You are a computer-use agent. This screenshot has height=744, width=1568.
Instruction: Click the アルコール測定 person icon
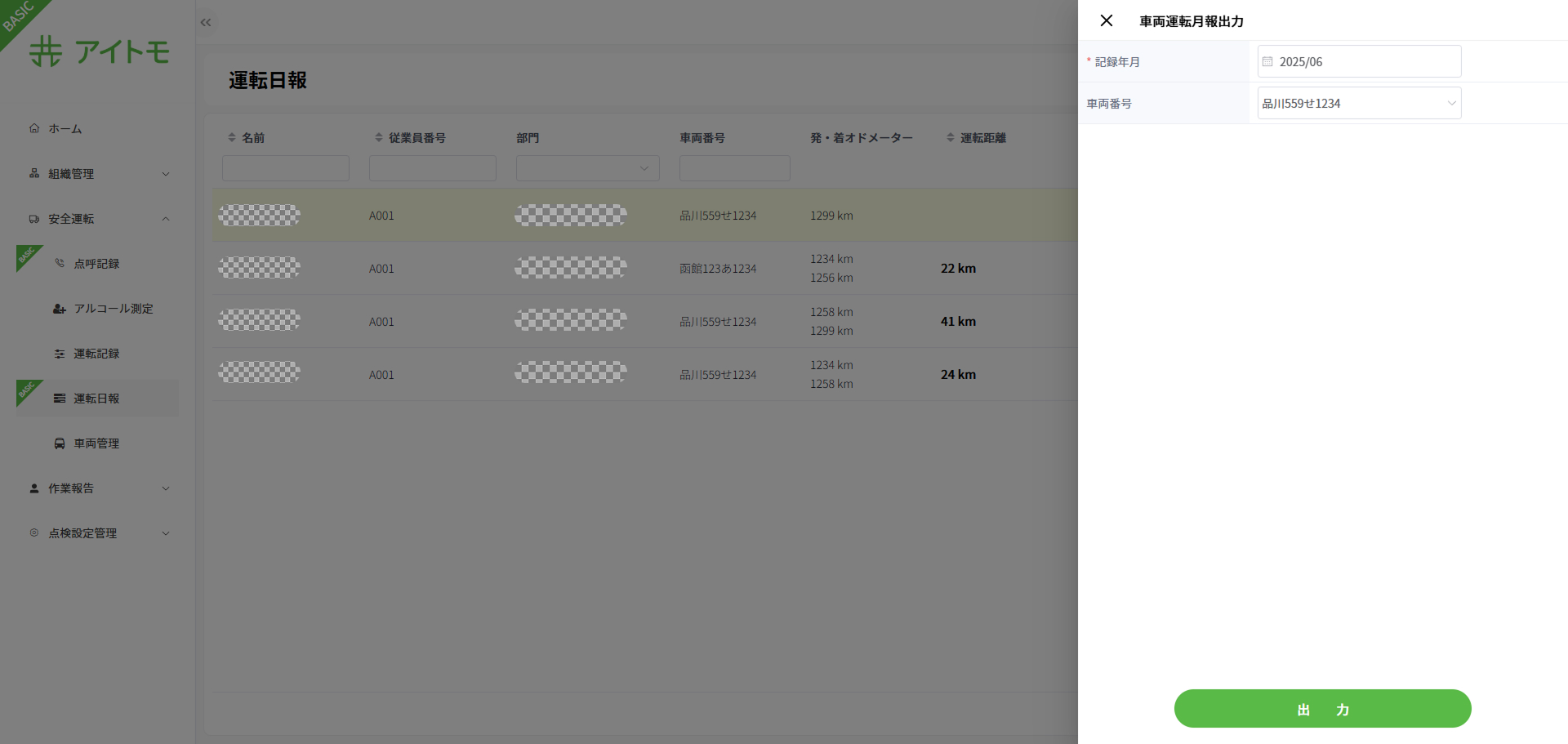pos(60,309)
